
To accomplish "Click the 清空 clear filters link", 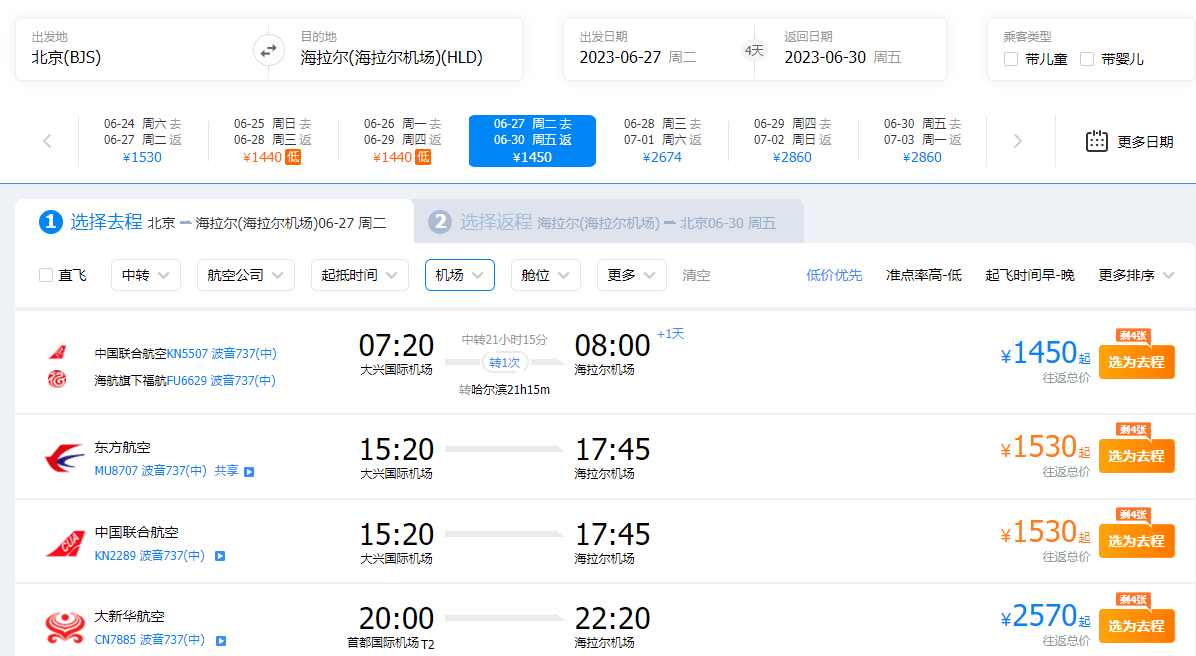I will pyautogui.click(x=696, y=275).
